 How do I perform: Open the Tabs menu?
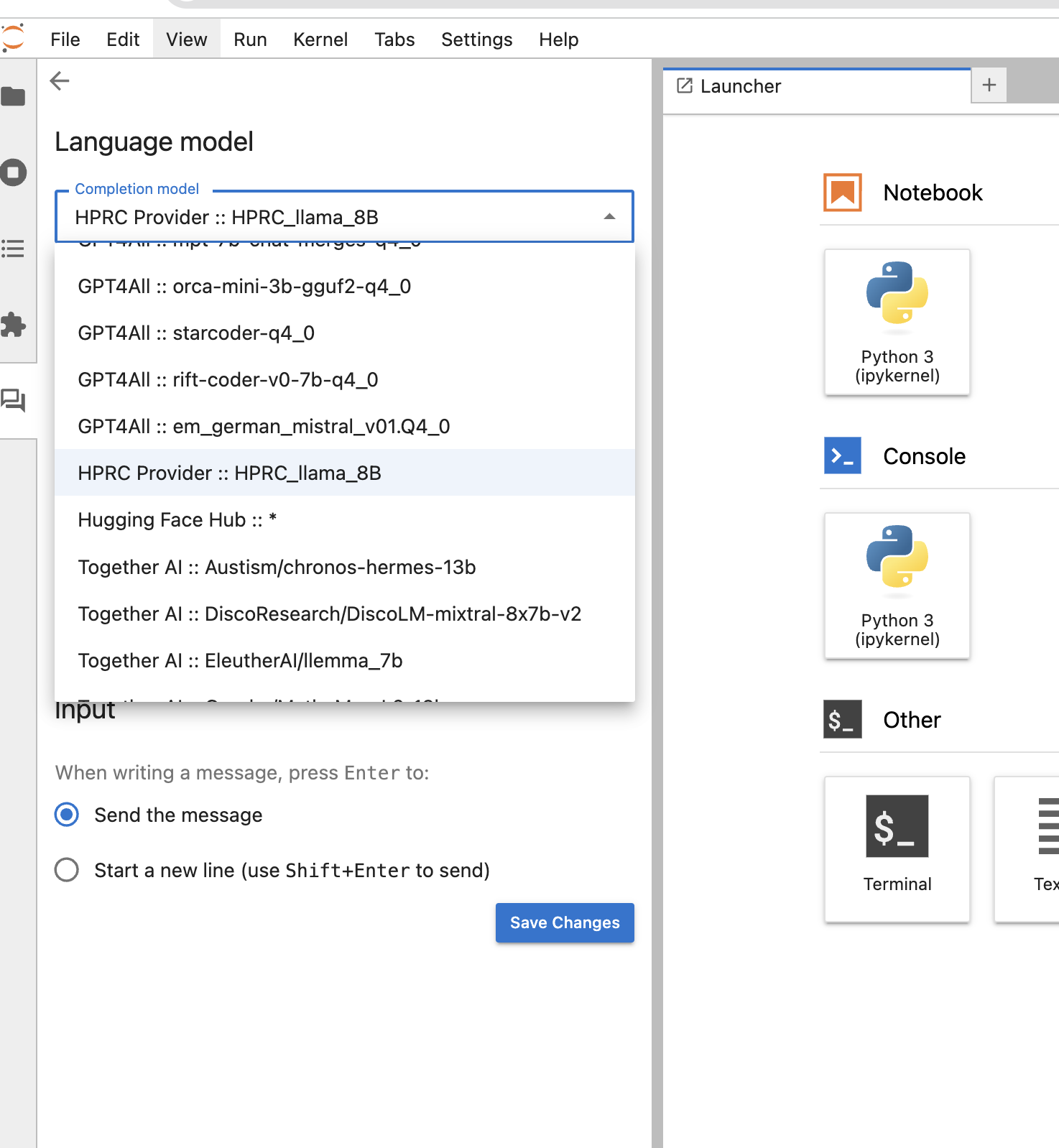click(394, 40)
